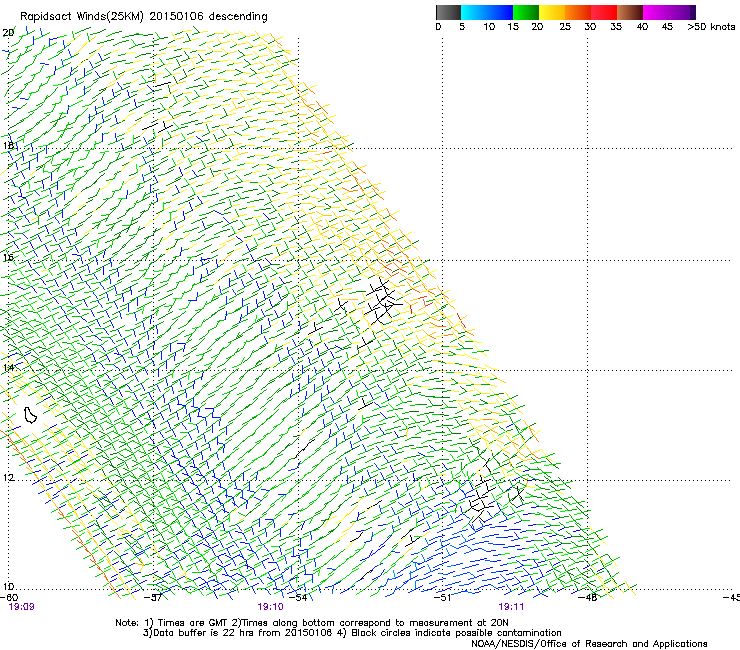Click legend tick label 25

pos(565,27)
